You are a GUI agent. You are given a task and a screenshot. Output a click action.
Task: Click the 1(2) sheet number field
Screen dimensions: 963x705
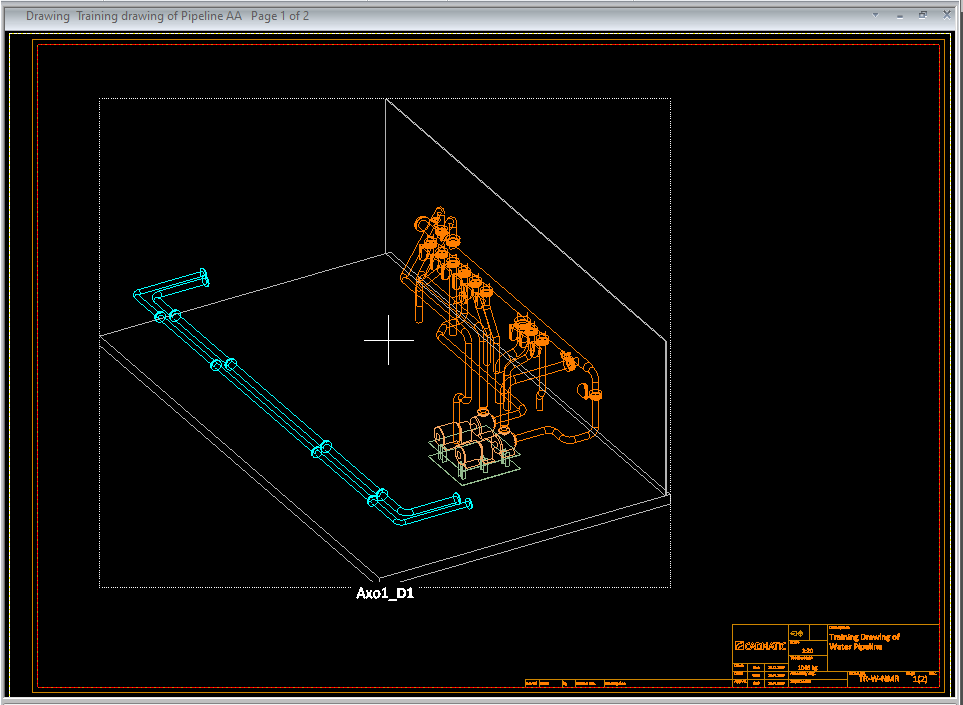(x=920, y=678)
